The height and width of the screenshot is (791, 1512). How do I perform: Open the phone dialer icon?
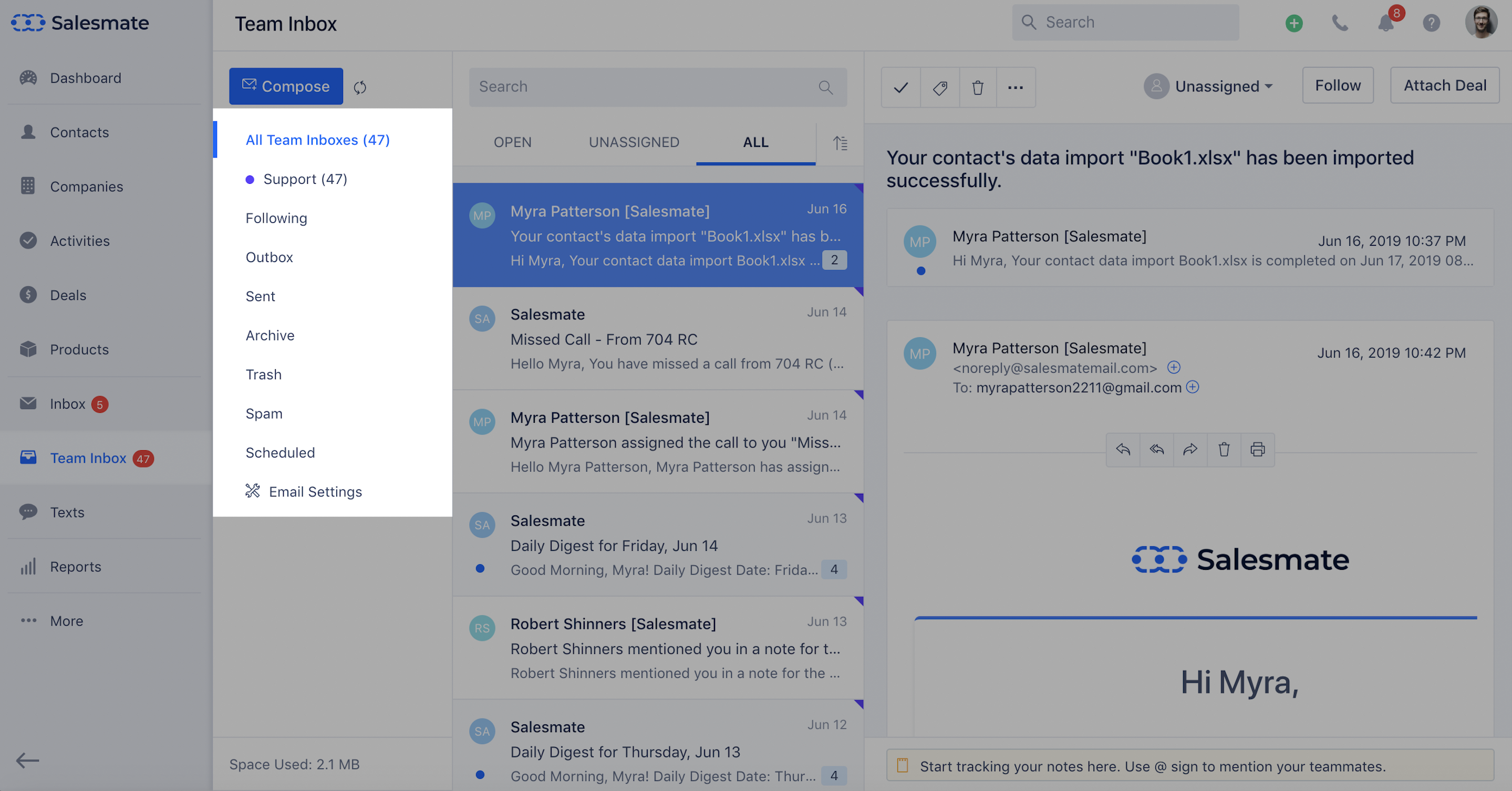click(x=1340, y=24)
